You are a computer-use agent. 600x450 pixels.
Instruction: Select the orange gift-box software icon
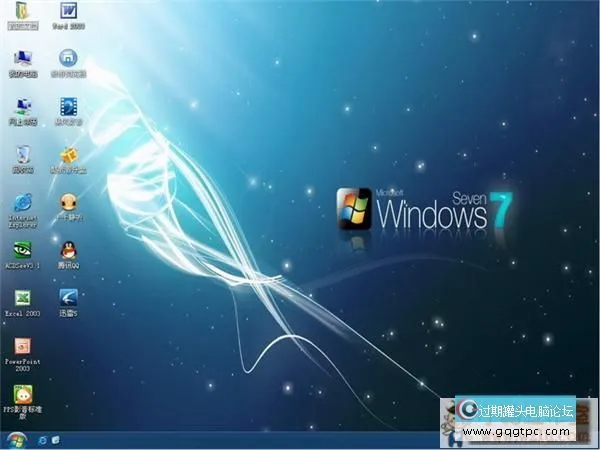(68, 155)
